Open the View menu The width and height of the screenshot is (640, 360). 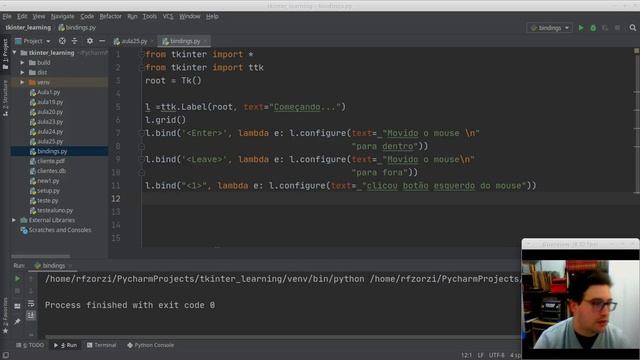pyautogui.click(x=39, y=16)
